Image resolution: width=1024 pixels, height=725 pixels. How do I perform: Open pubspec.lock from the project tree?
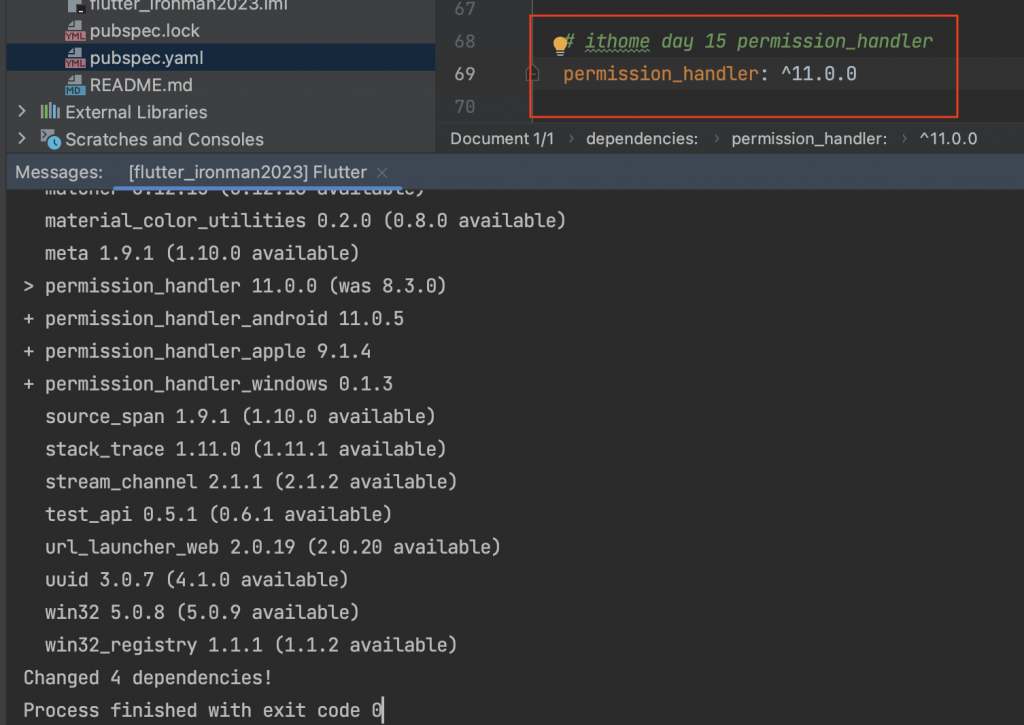[x=144, y=31]
